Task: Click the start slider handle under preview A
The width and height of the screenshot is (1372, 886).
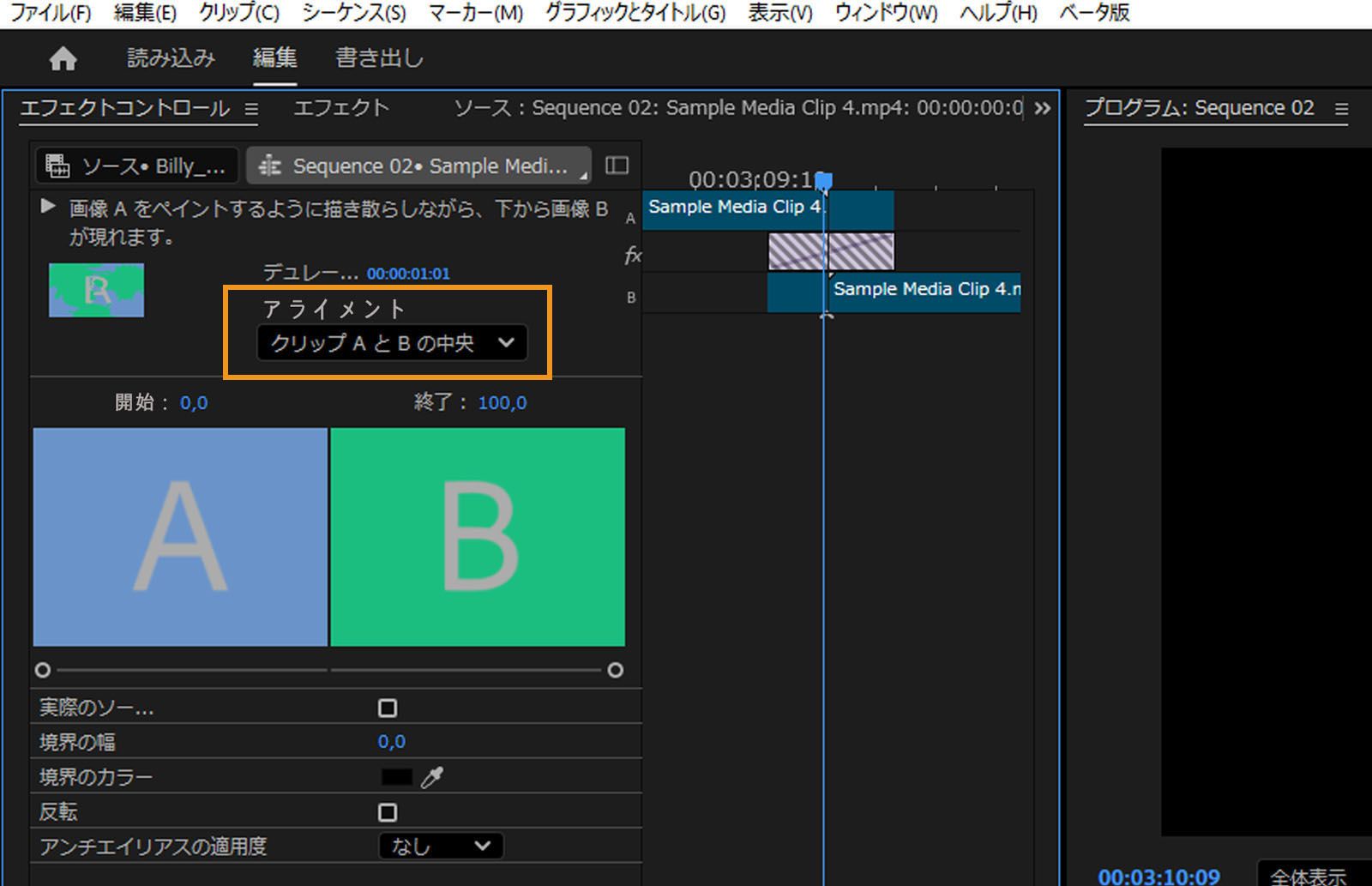Action: pyautogui.click(x=43, y=670)
